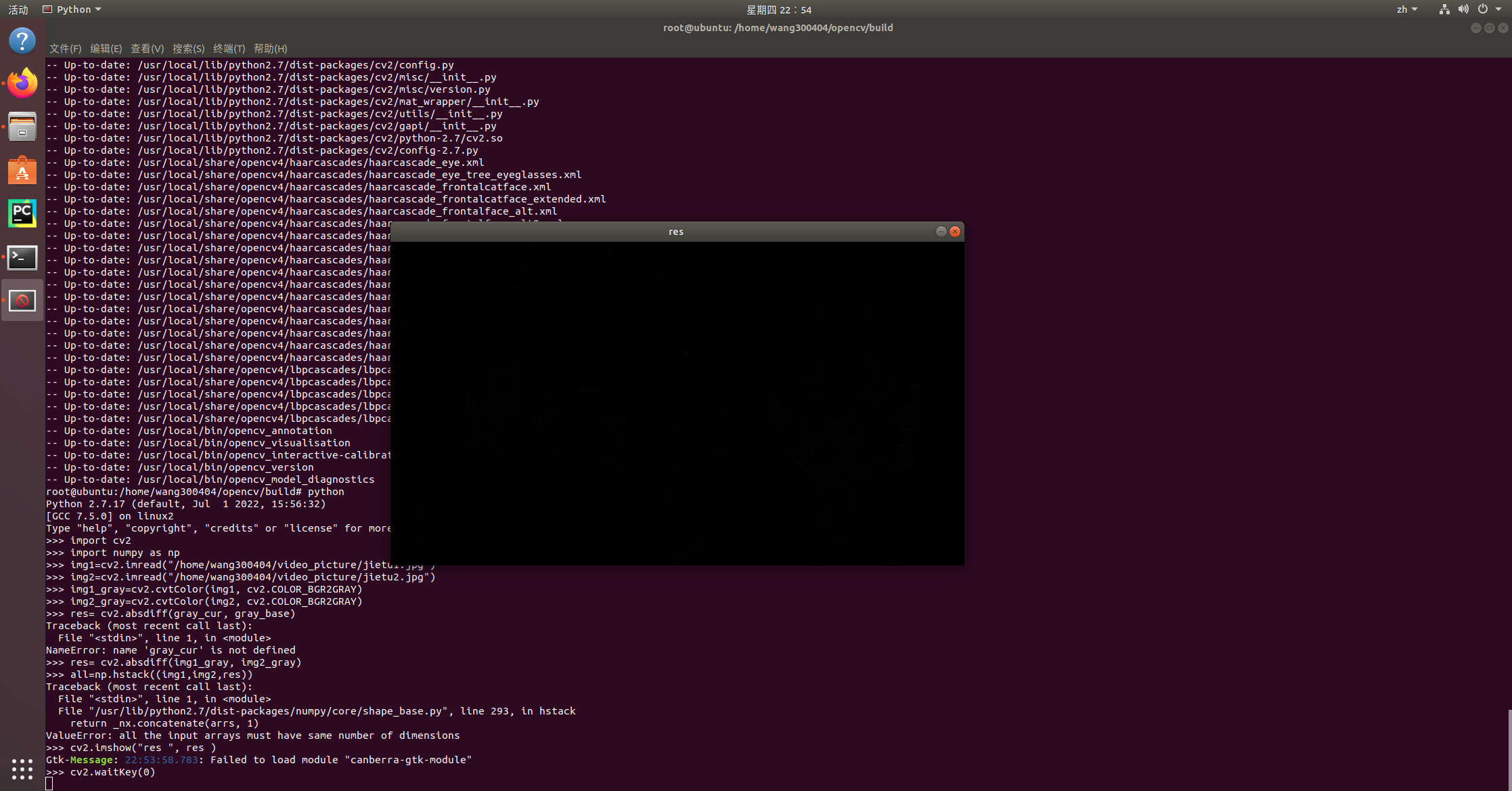
Task: Open the network status icon
Action: tap(1444, 9)
